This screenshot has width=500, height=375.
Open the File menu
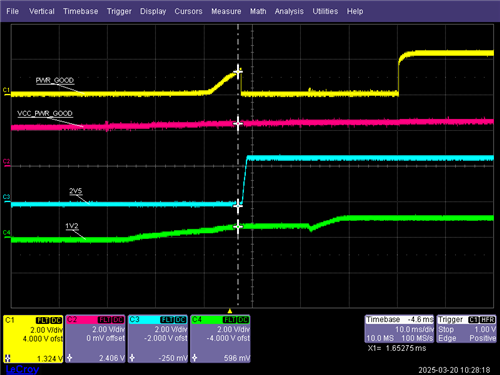pos(12,11)
